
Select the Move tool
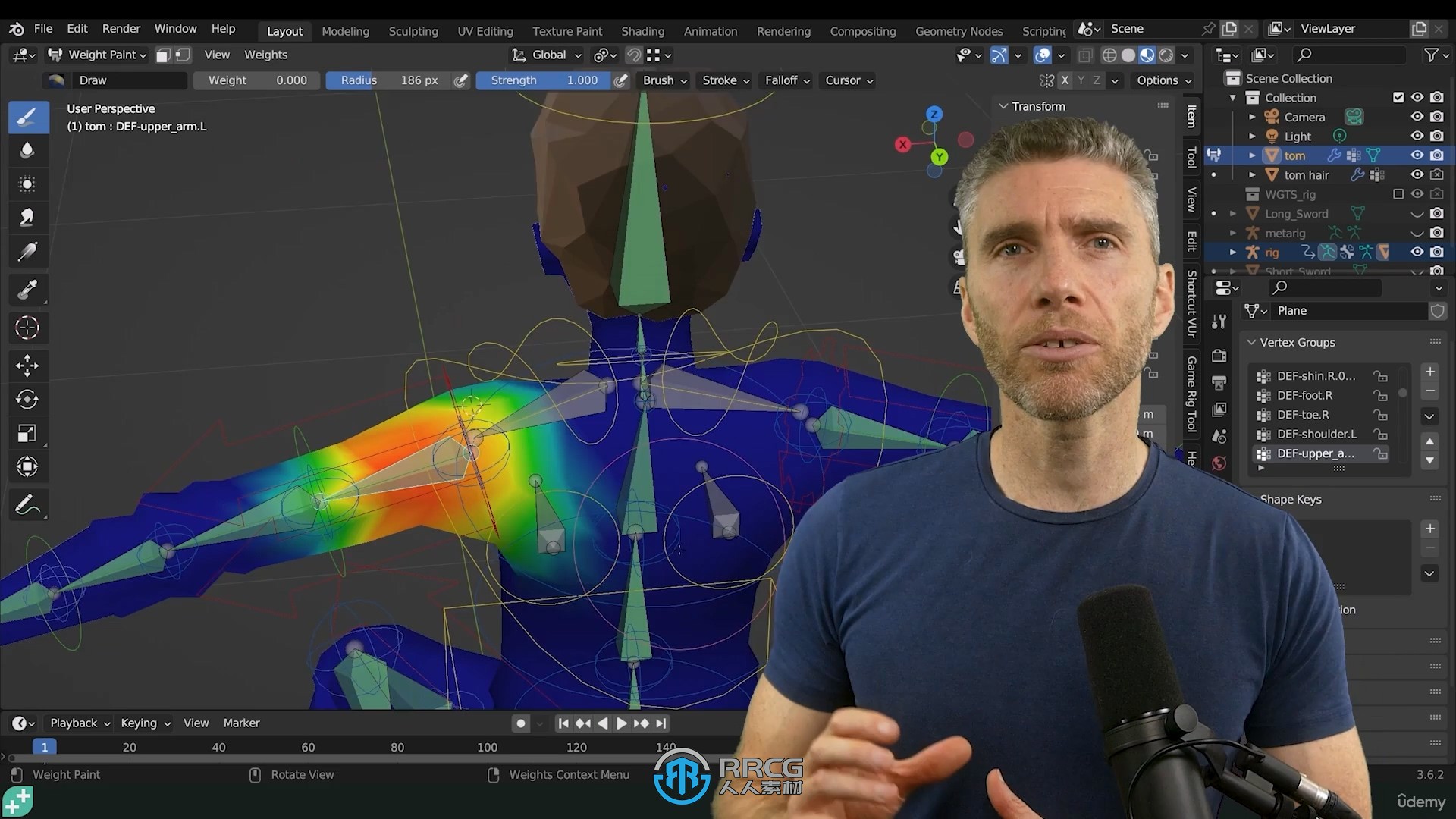[28, 366]
